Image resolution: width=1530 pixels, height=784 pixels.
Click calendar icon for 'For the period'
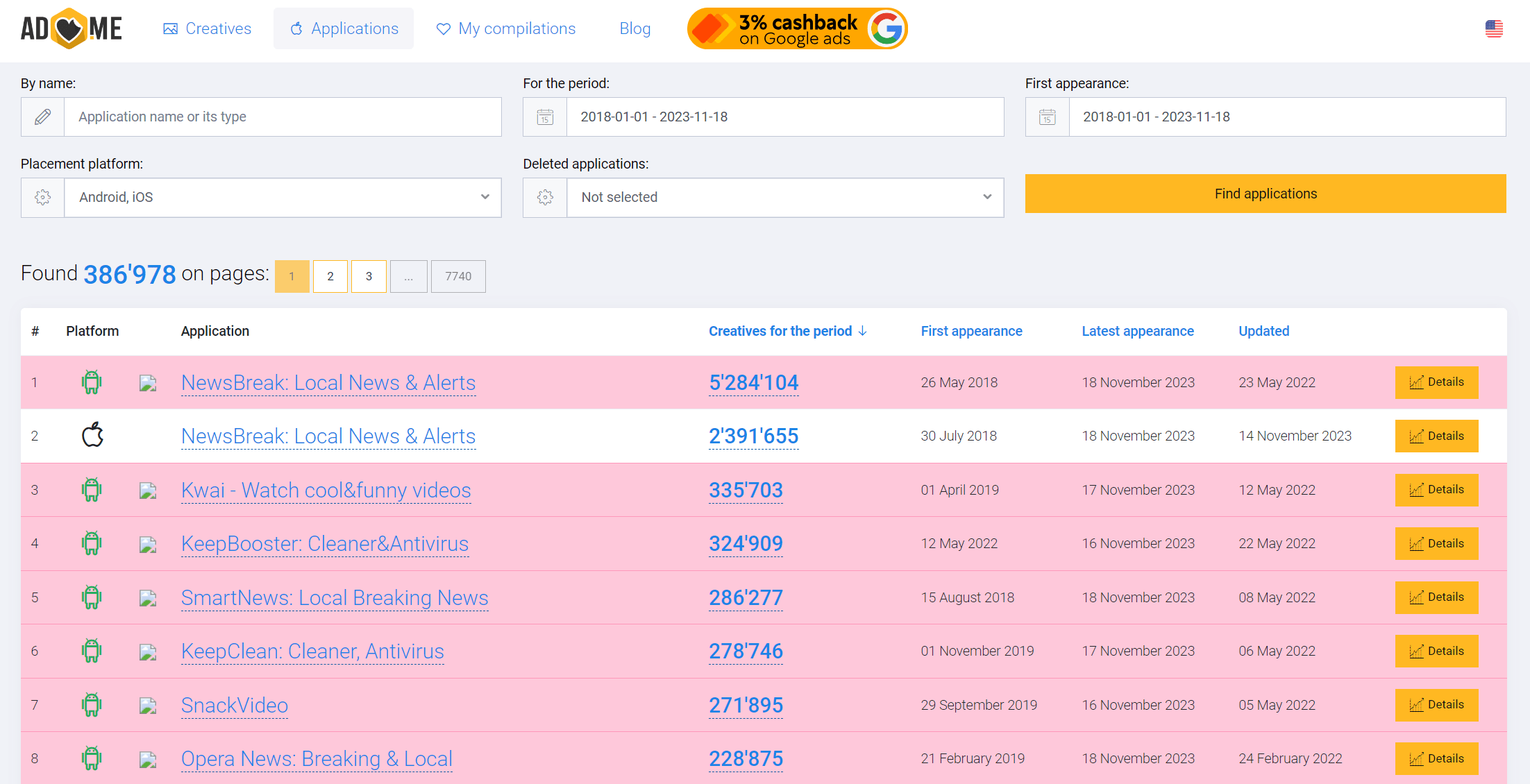coord(545,117)
